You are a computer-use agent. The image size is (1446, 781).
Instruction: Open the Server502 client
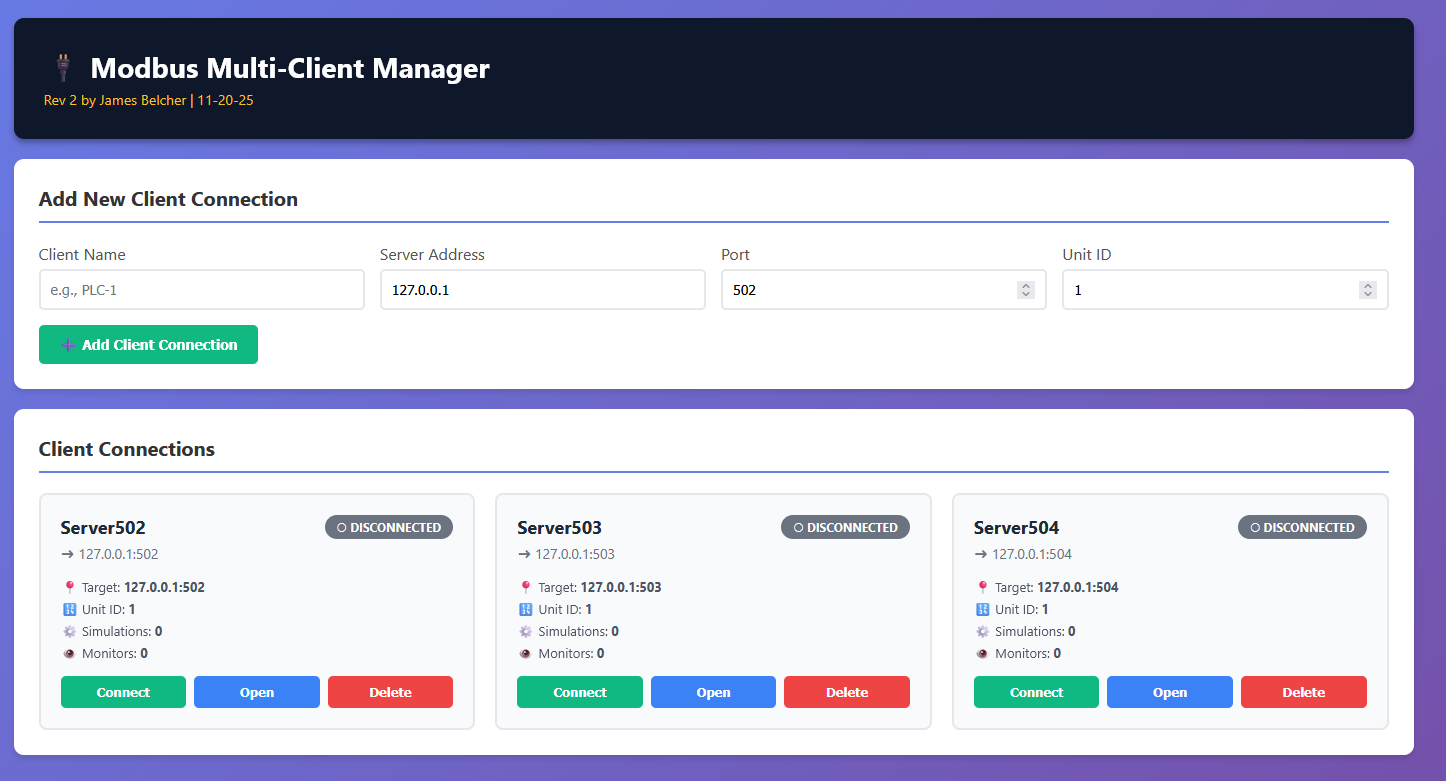click(257, 692)
